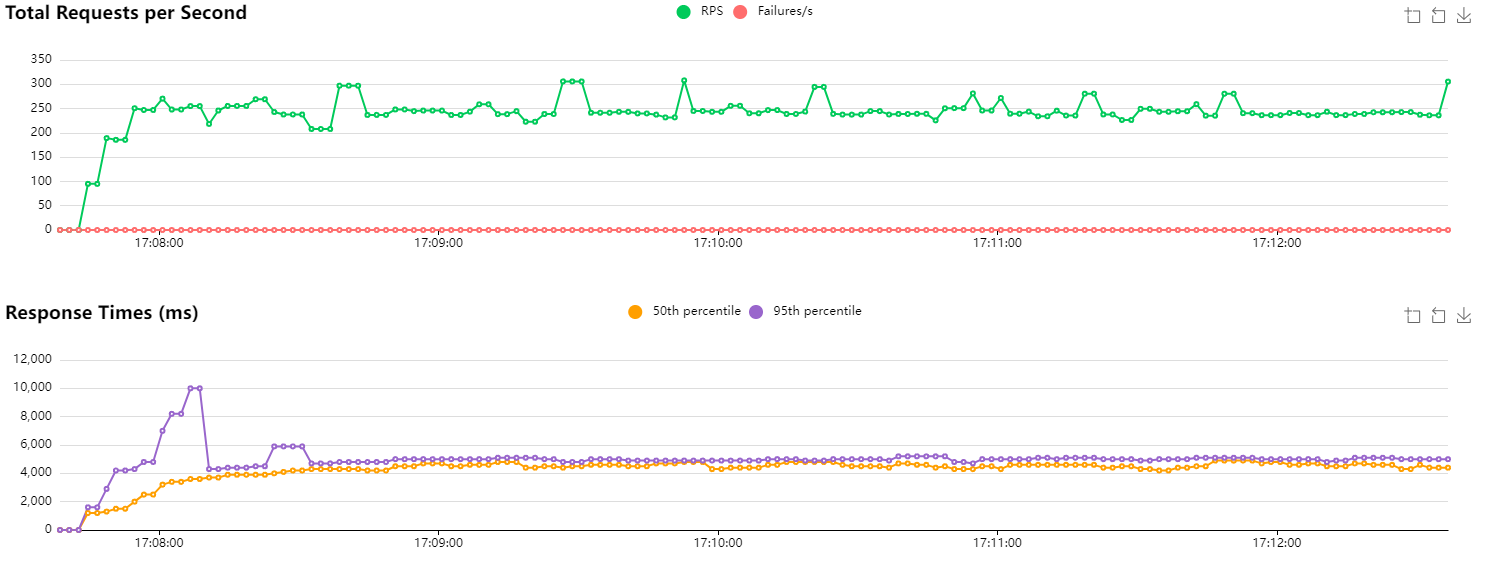Click the Total Requests per Second title

pyautogui.click(x=126, y=13)
